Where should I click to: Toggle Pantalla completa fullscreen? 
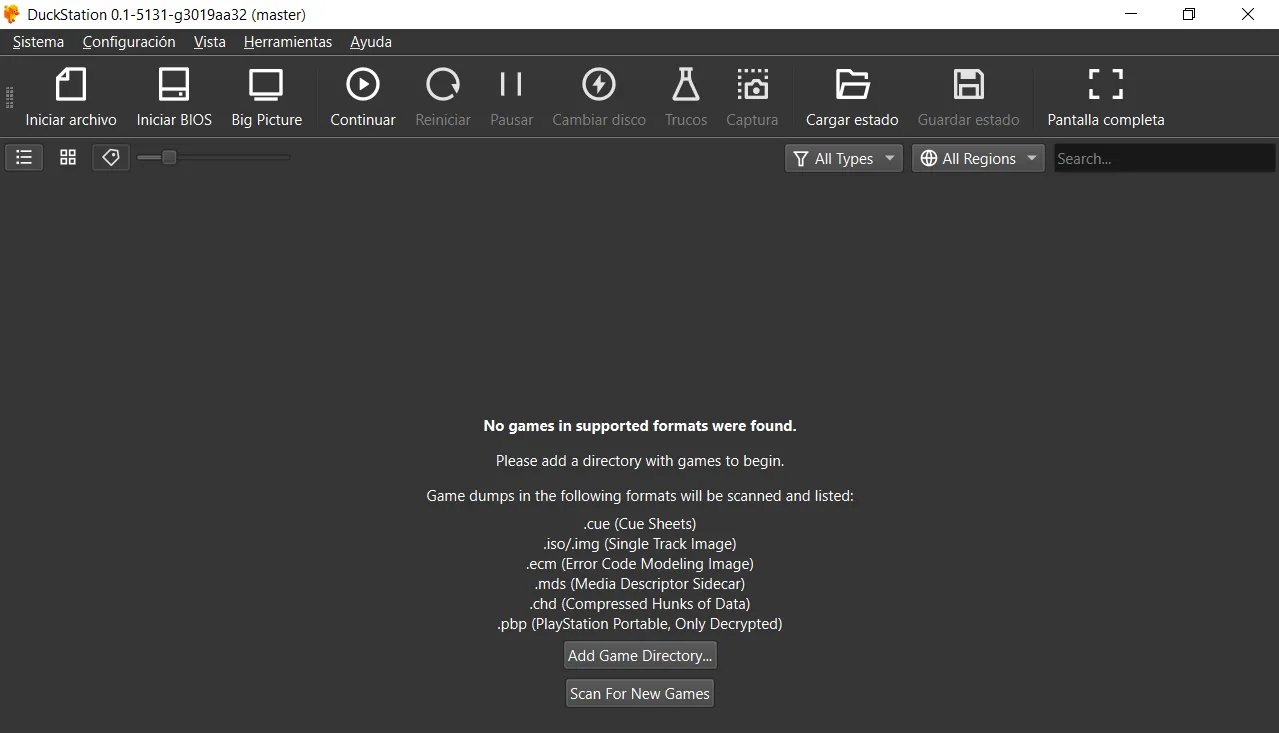(1105, 85)
